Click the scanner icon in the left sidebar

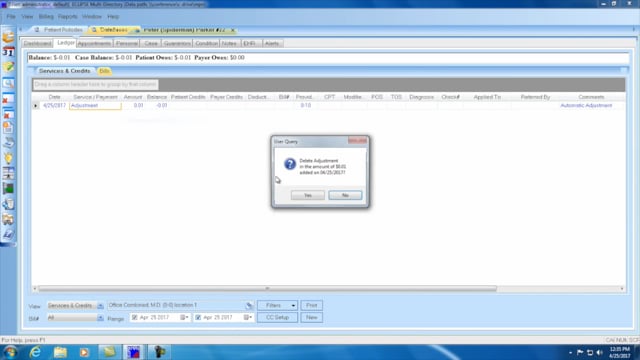(8, 142)
